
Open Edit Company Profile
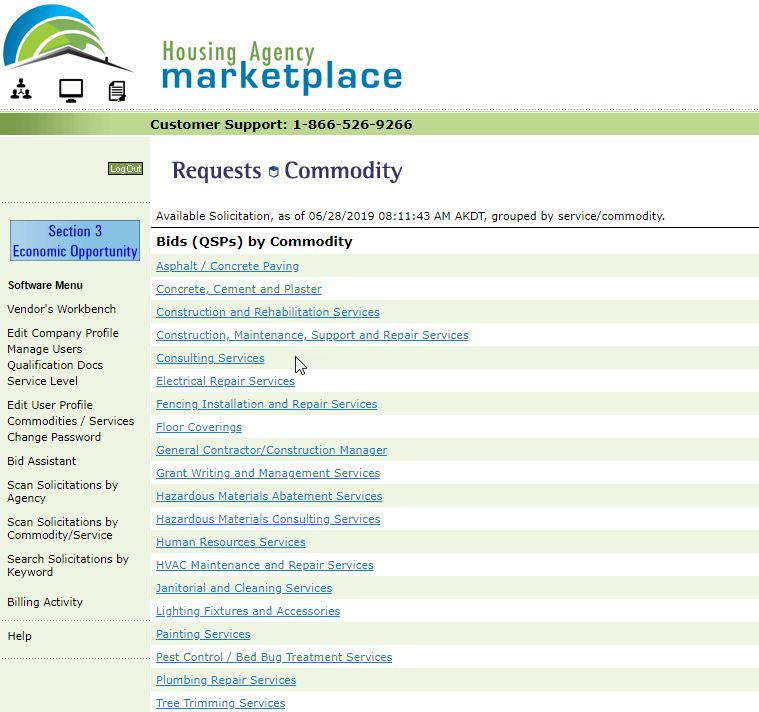(63, 333)
